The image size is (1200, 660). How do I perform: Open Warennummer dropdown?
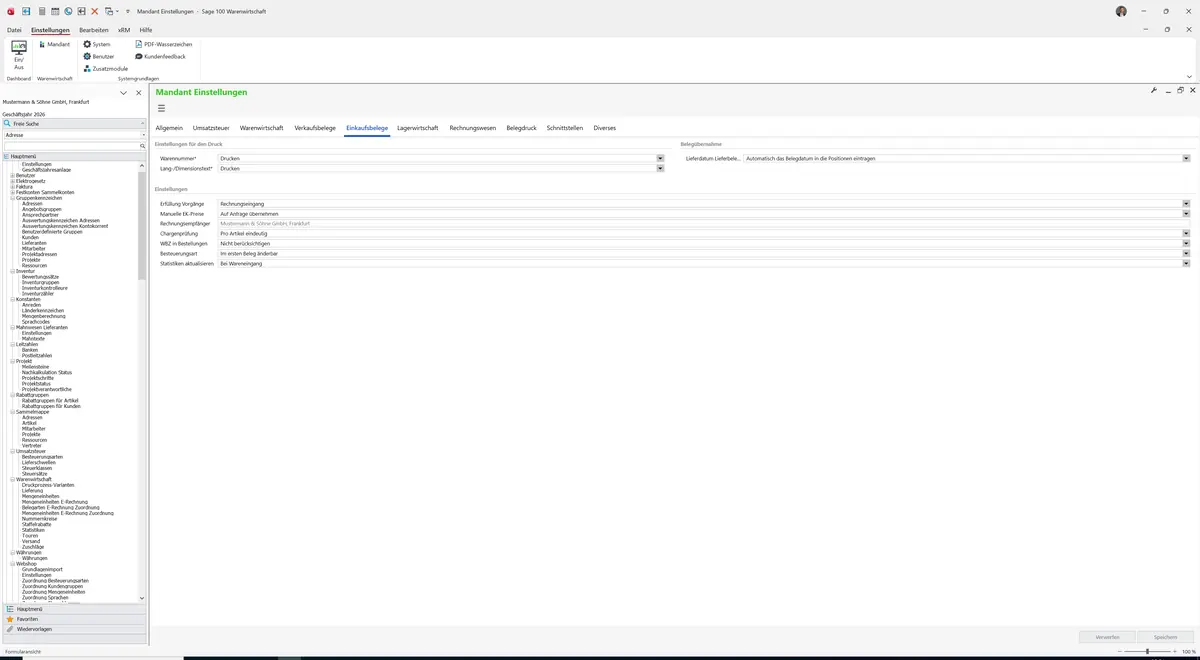pyautogui.click(x=660, y=158)
